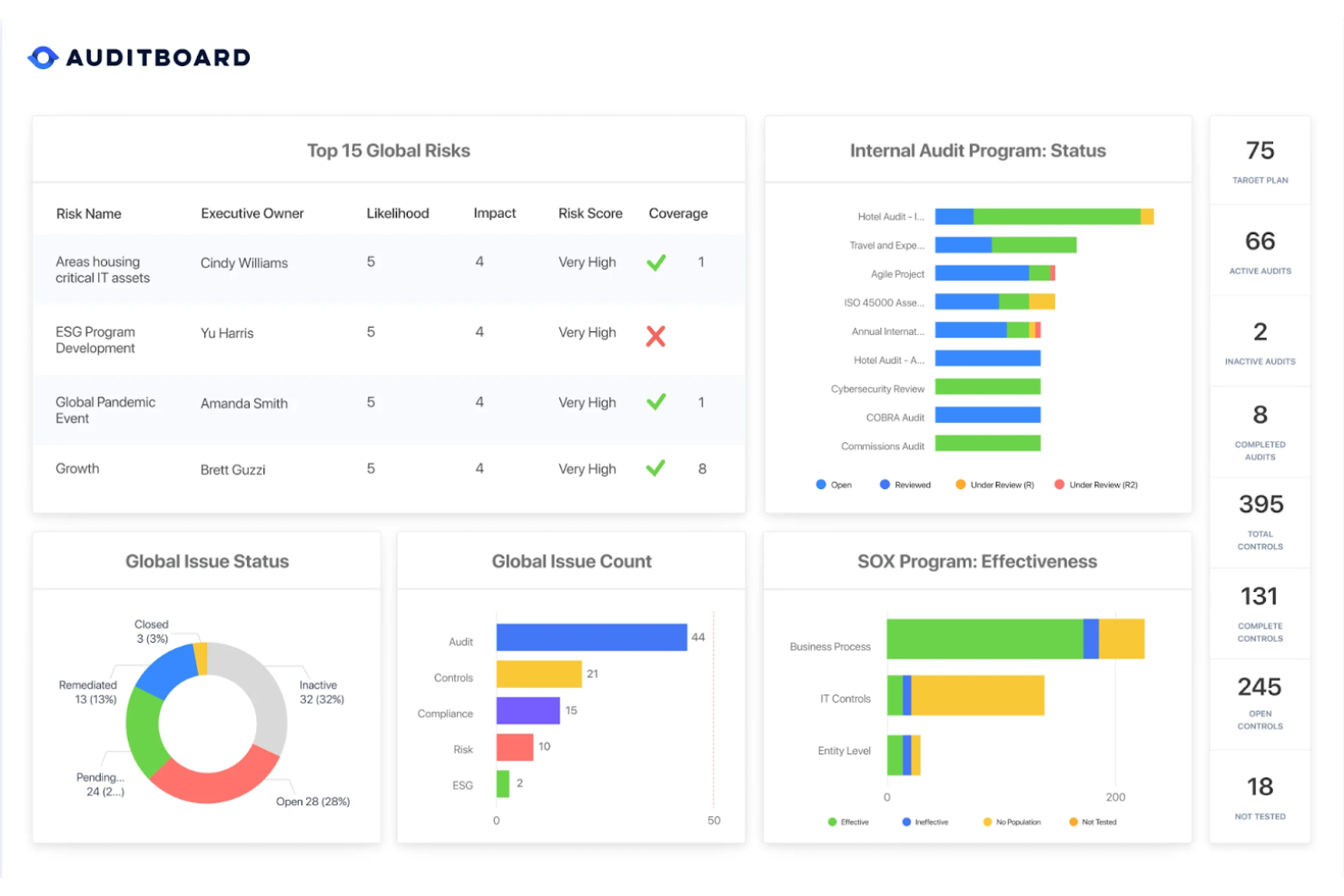Toggle the Ineffective legend dot
1344x896 pixels.
pos(906,822)
